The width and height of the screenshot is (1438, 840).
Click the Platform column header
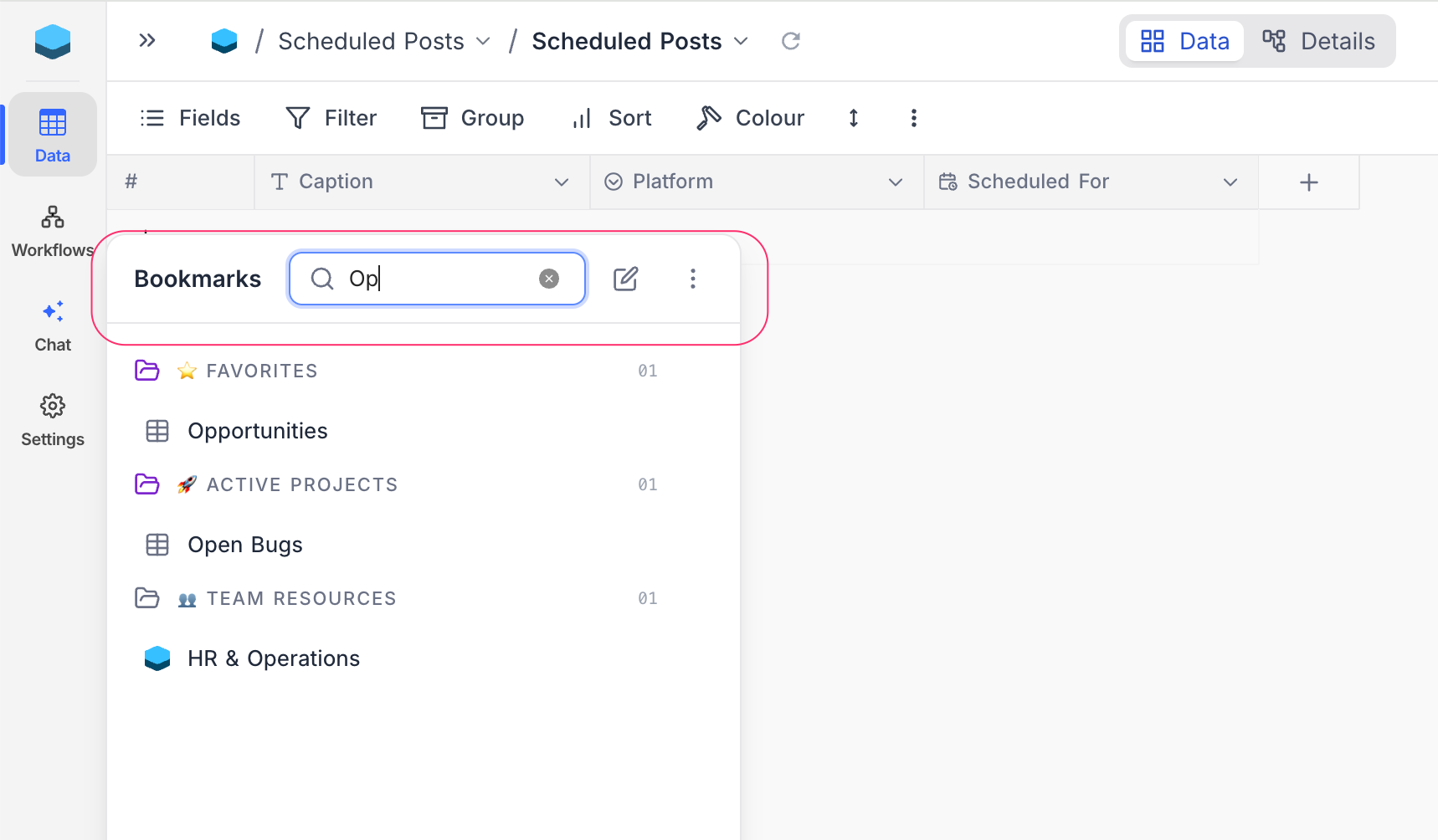pyautogui.click(x=758, y=182)
